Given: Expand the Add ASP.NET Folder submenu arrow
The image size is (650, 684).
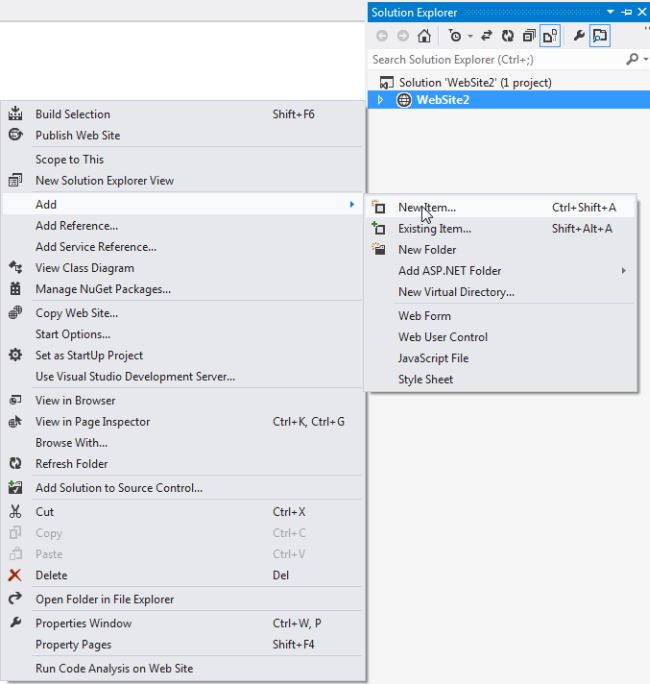Looking at the screenshot, I should [624, 271].
